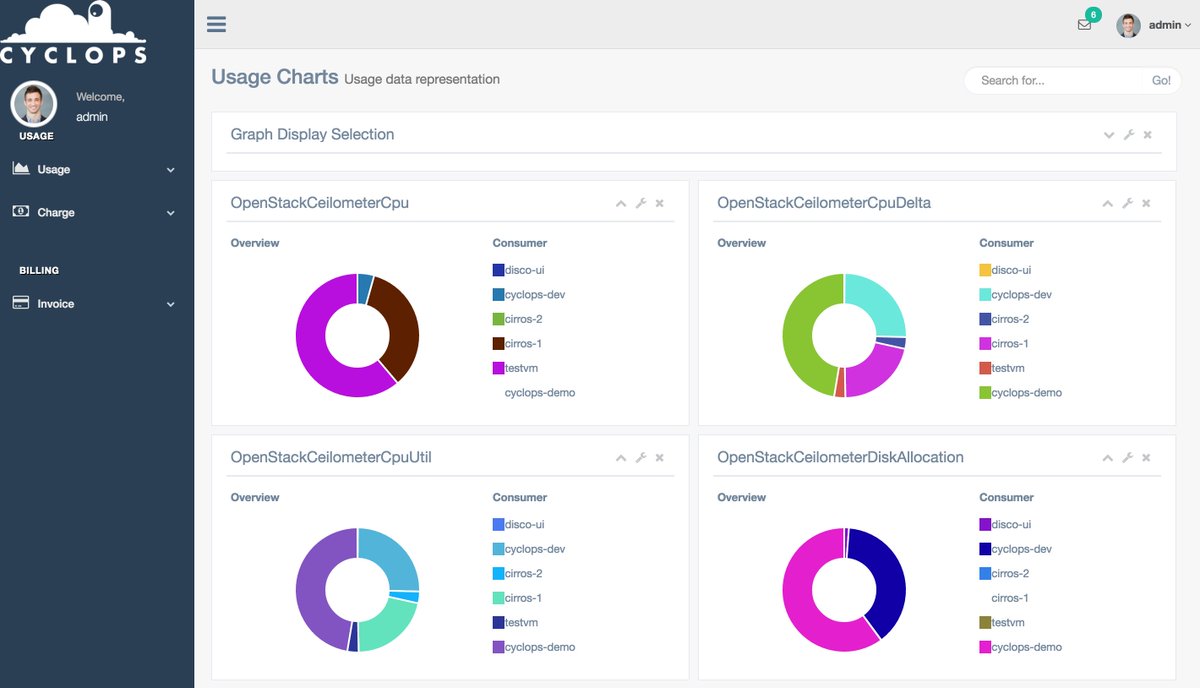Click the Usage area chart icon
This screenshot has height=688, width=1200.
click(21, 169)
